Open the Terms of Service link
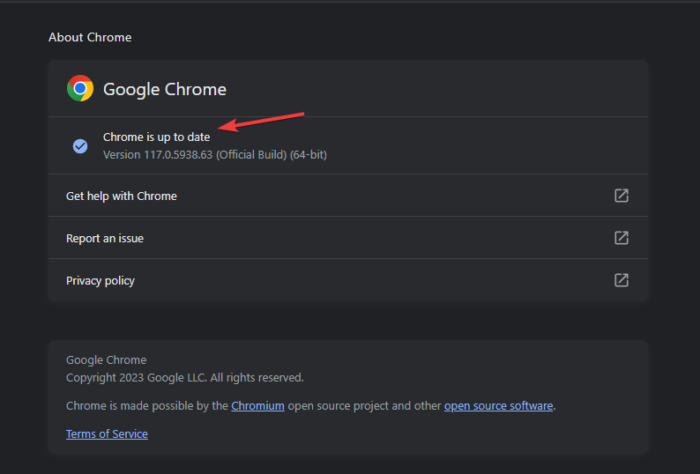 [106, 434]
